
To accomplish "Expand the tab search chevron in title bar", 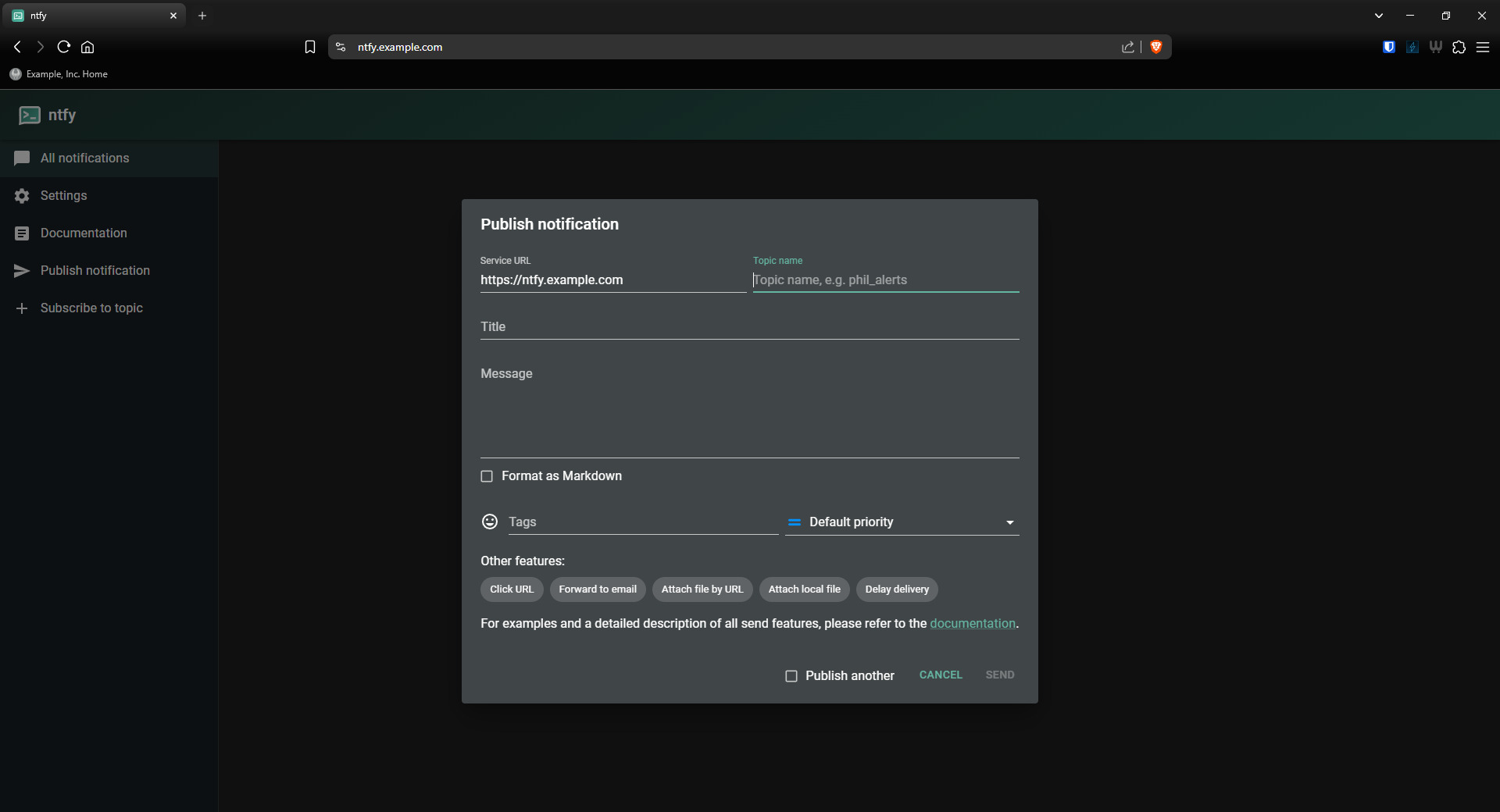I will point(1379,16).
